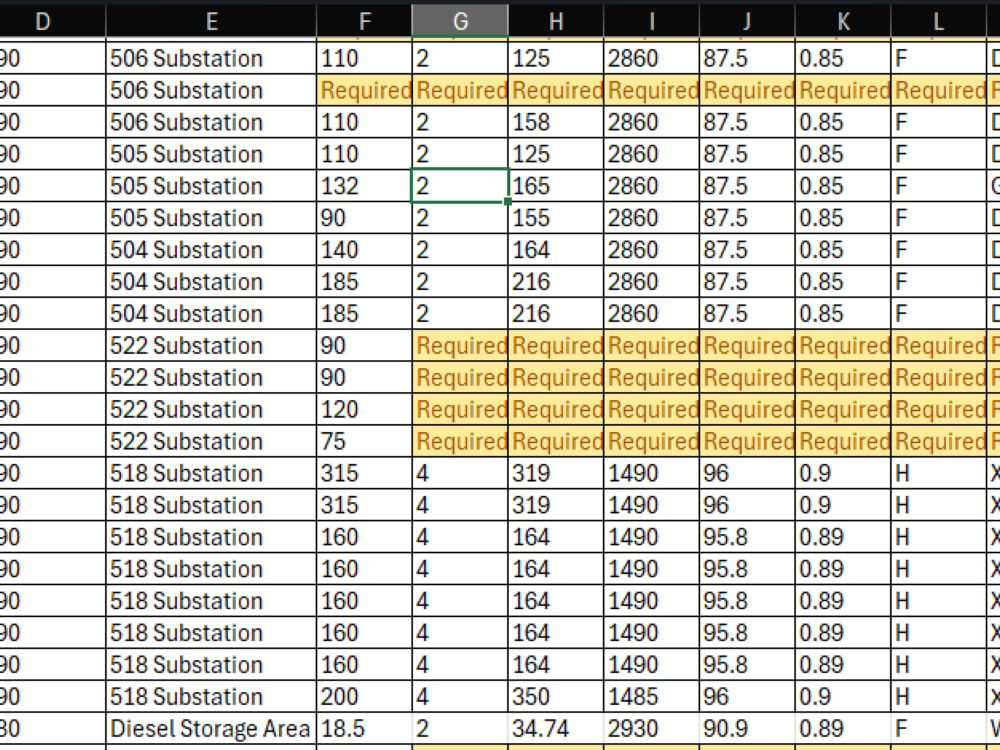Image resolution: width=1000 pixels, height=750 pixels.
Task: Click the cell containing 200
Action: pos(364,696)
